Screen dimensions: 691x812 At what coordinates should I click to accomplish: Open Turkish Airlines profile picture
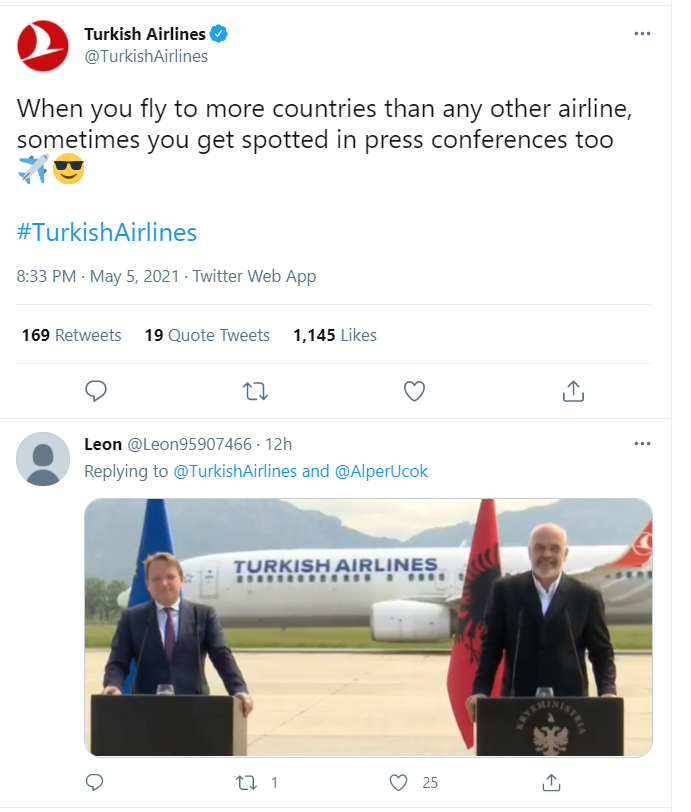[43, 45]
